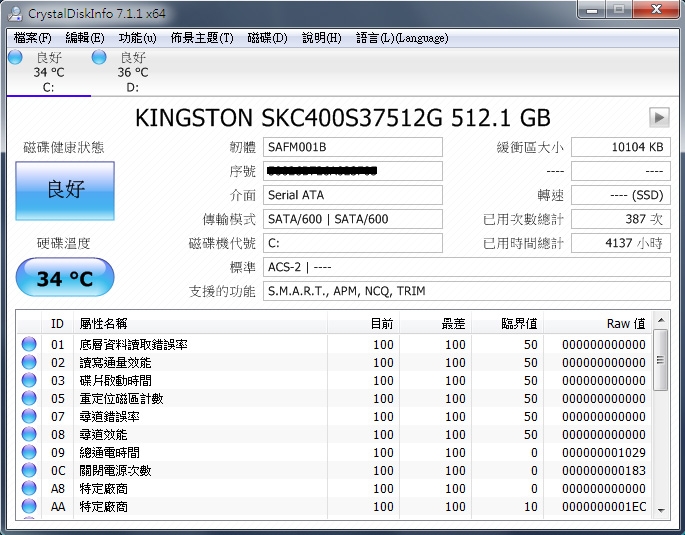Image resolution: width=685 pixels, height=535 pixels.
Task: Click the 目前 column header
Action: (363, 324)
